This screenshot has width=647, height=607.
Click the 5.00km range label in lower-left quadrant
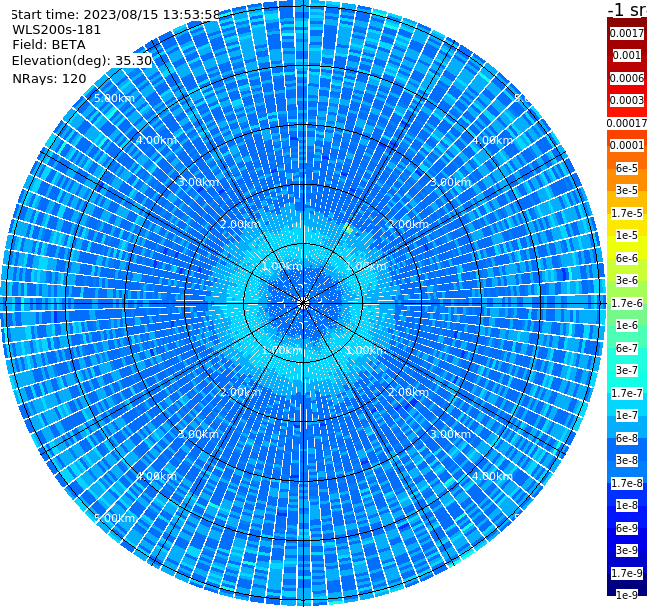114,518
